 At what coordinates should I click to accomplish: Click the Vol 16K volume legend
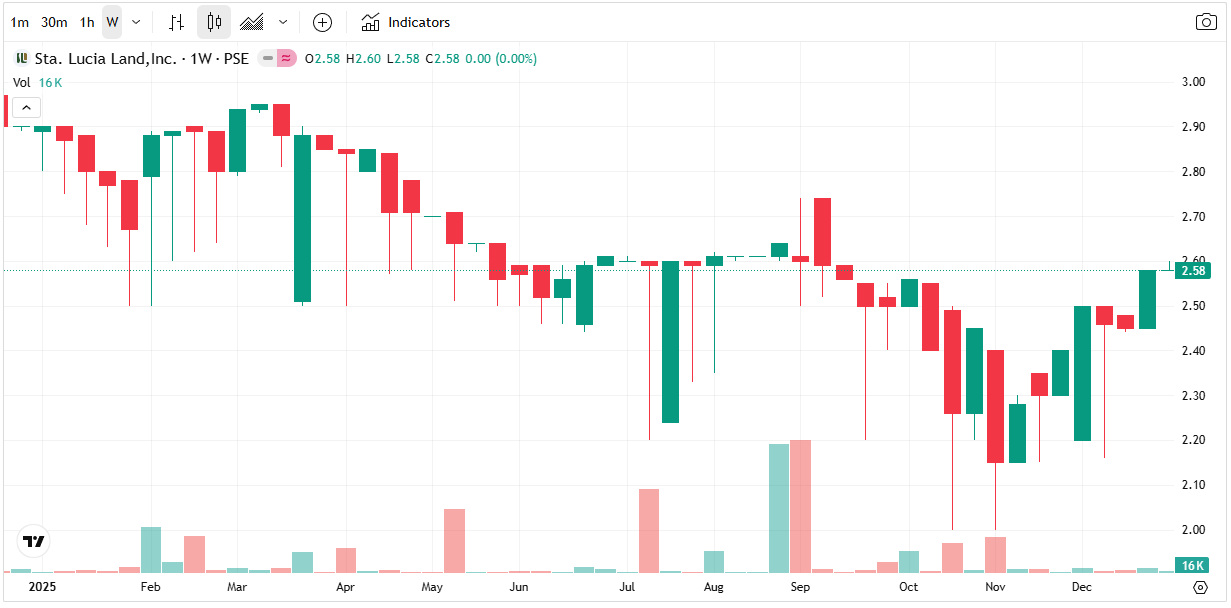pyautogui.click(x=37, y=83)
